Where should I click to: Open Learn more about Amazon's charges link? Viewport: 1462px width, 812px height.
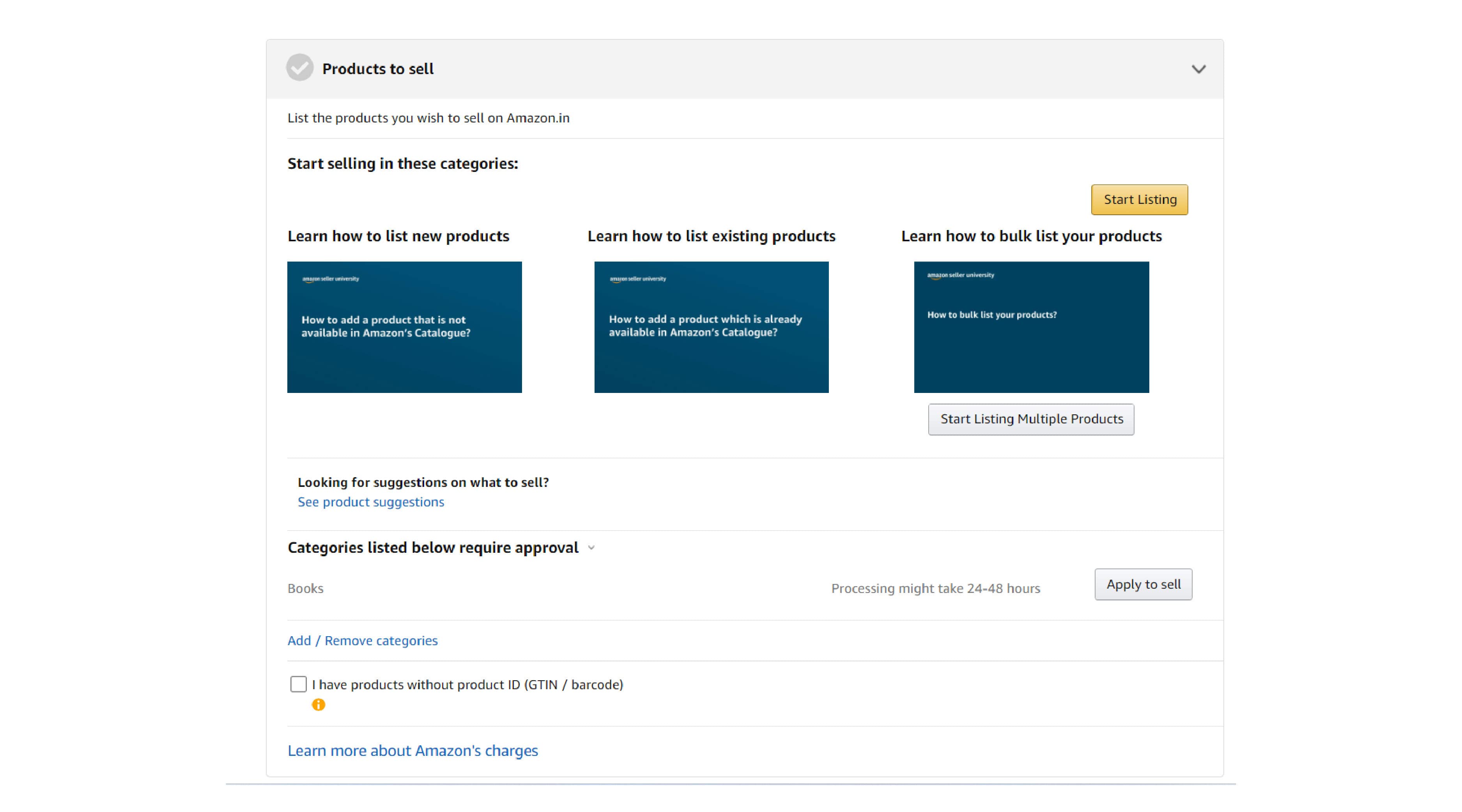point(412,751)
